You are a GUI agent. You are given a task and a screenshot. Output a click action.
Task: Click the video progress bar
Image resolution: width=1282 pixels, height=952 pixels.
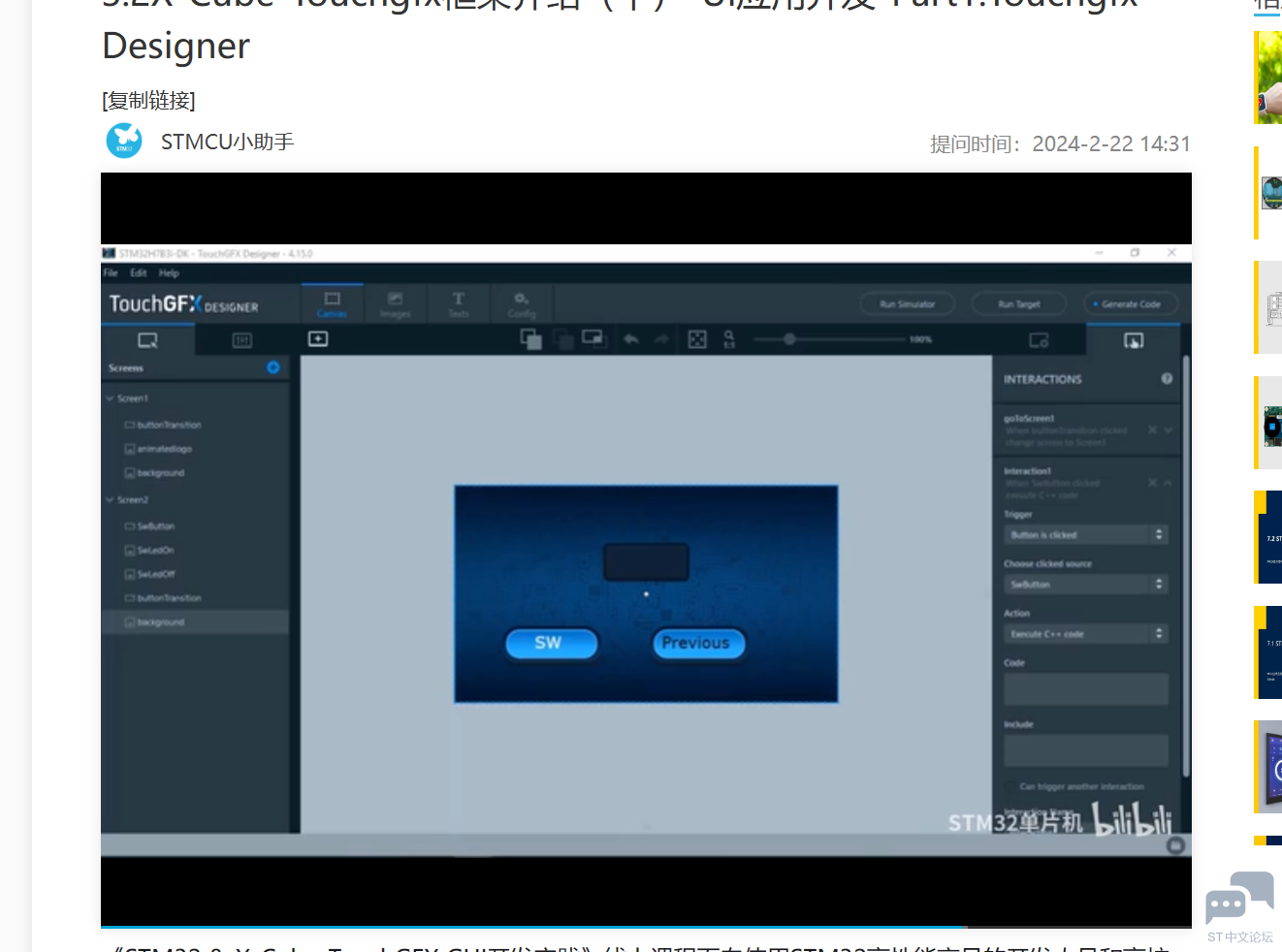click(x=646, y=927)
